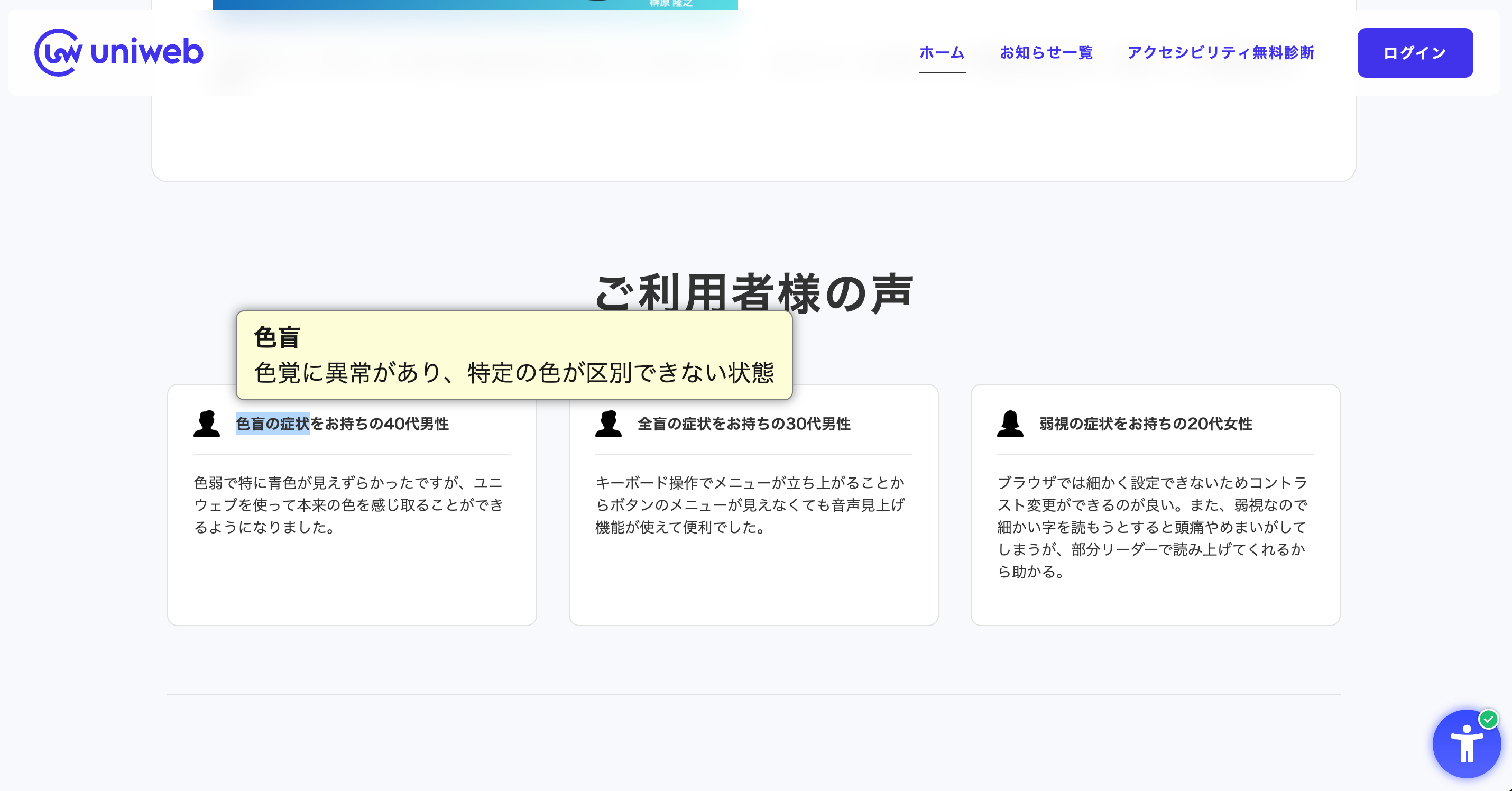
Task: Open アクセシビリティ無料診断 link
Action: pyautogui.click(x=1220, y=53)
